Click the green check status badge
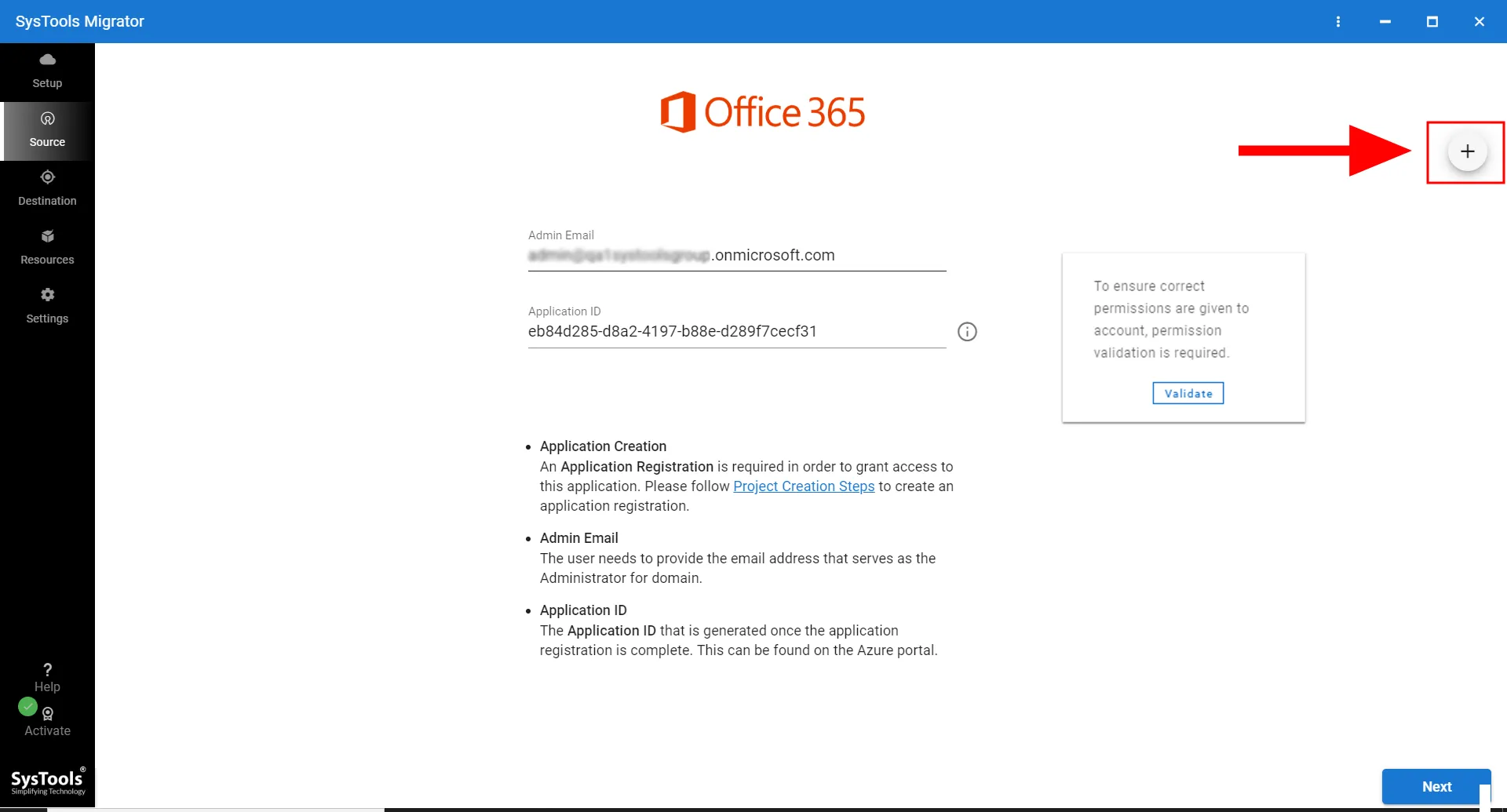 tap(27, 707)
